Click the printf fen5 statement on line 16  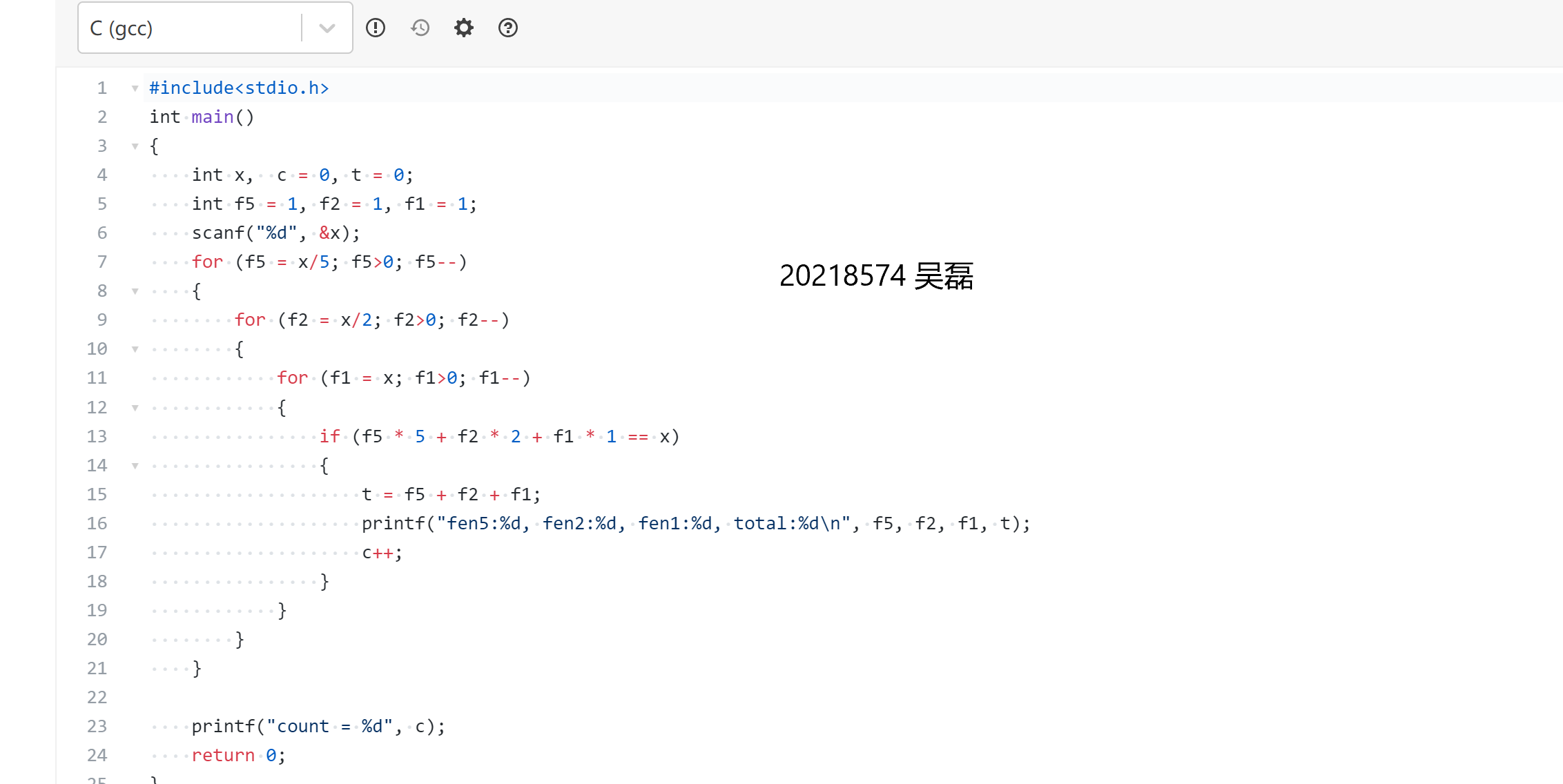696,524
